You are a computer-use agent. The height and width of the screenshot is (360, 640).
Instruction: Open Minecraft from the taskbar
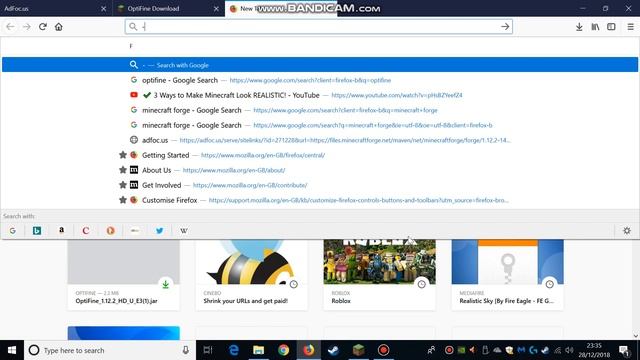(x=358, y=350)
